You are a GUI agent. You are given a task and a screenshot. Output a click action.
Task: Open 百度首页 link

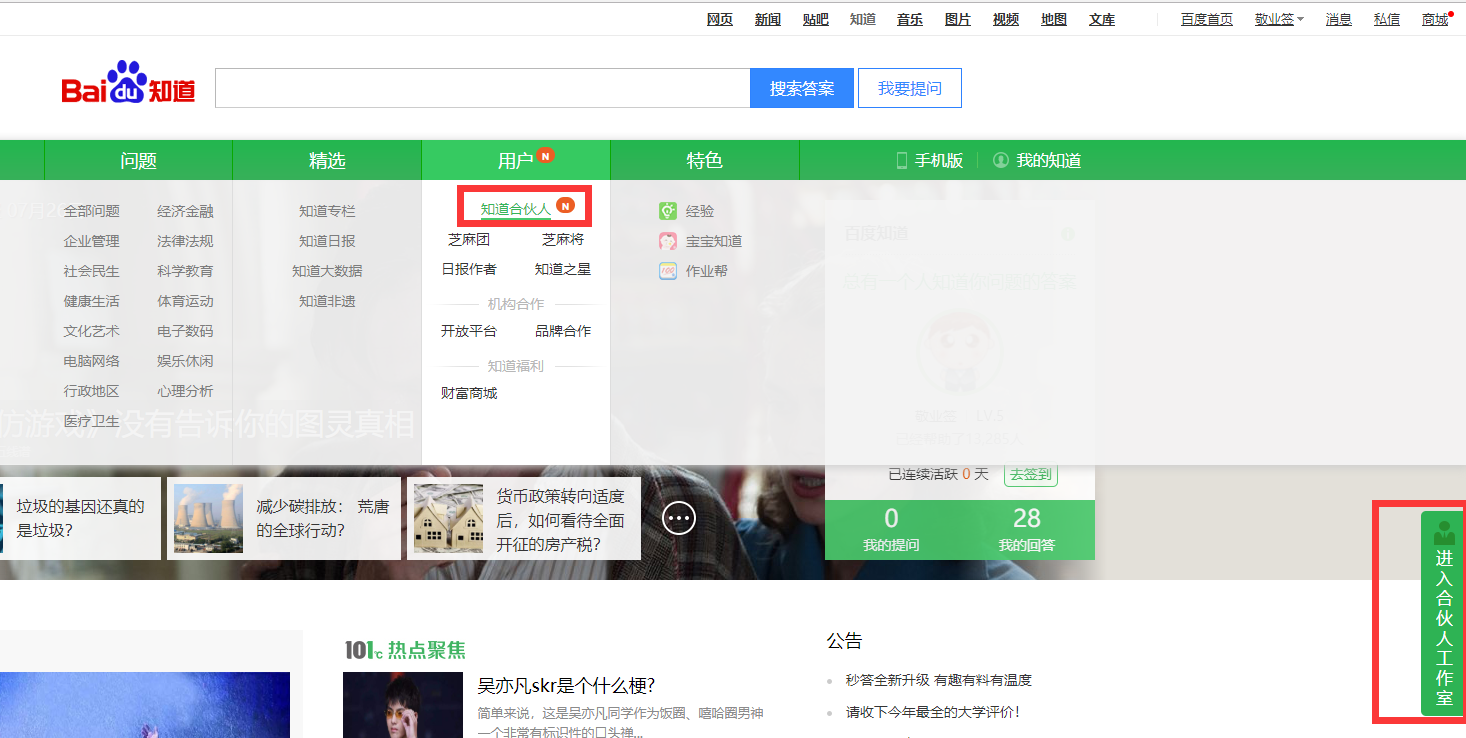[x=1207, y=19]
